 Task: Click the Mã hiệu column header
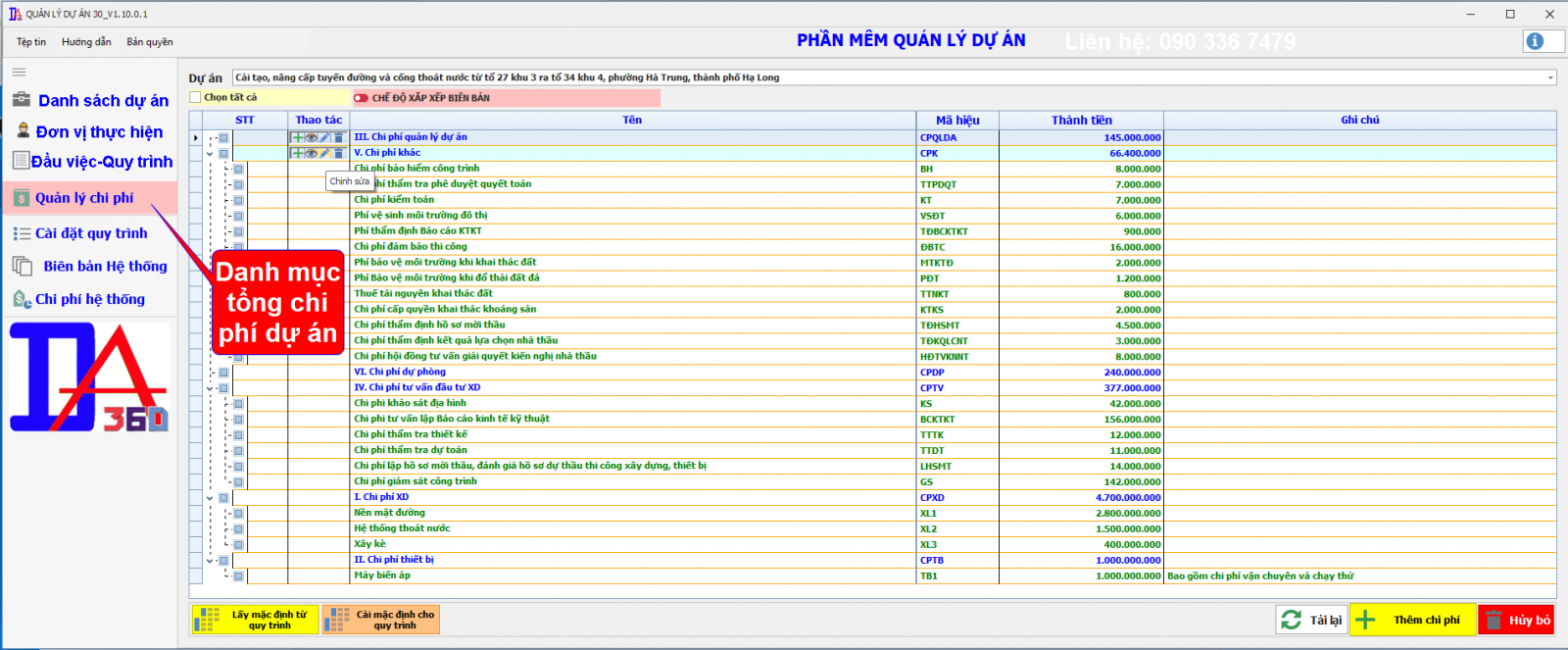click(957, 120)
